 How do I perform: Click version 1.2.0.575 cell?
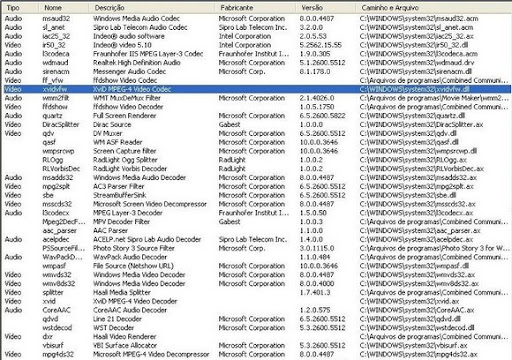tap(315, 310)
